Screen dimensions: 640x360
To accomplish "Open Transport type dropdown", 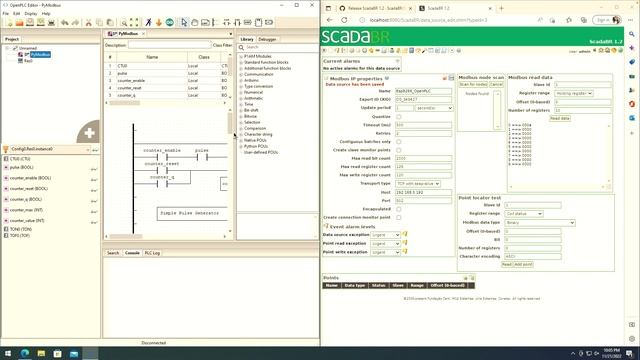I will tap(418, 184).
